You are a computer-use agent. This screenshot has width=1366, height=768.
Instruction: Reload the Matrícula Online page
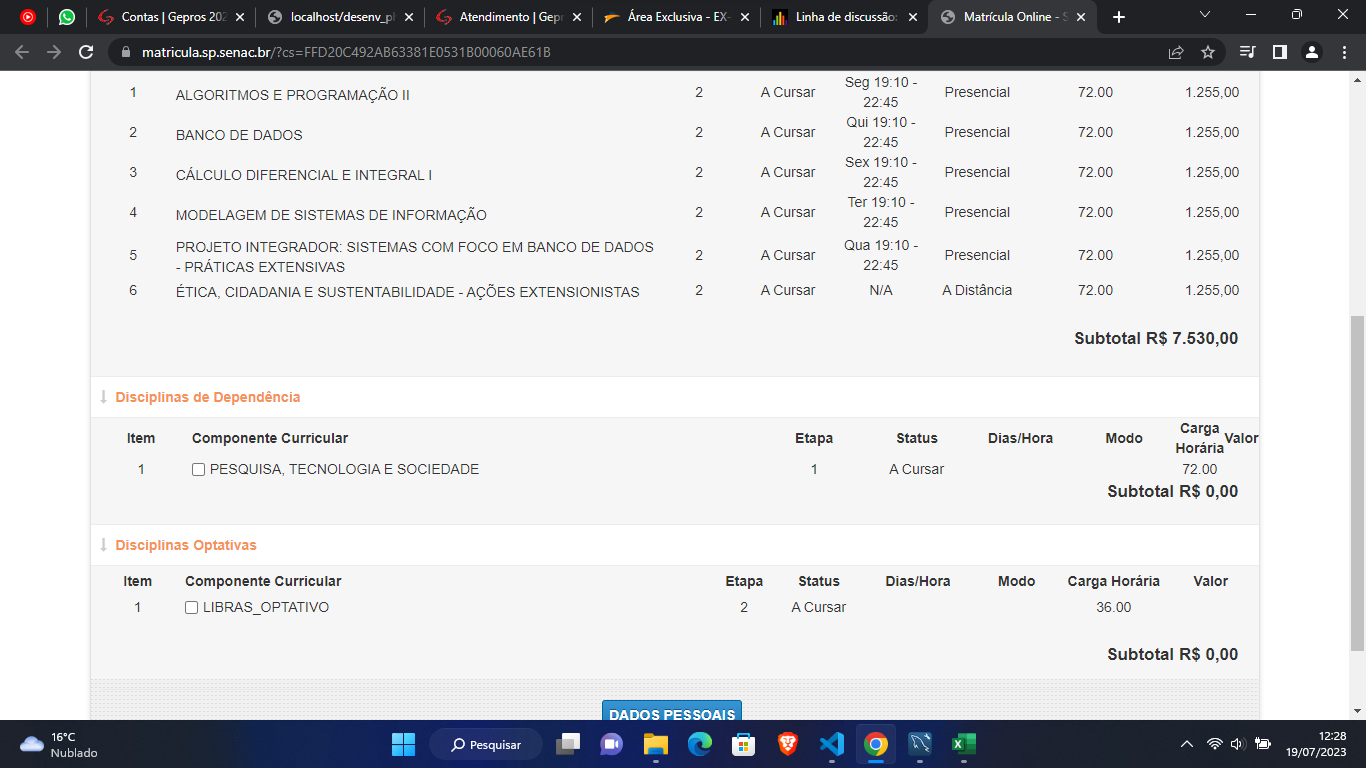[86, 52]
